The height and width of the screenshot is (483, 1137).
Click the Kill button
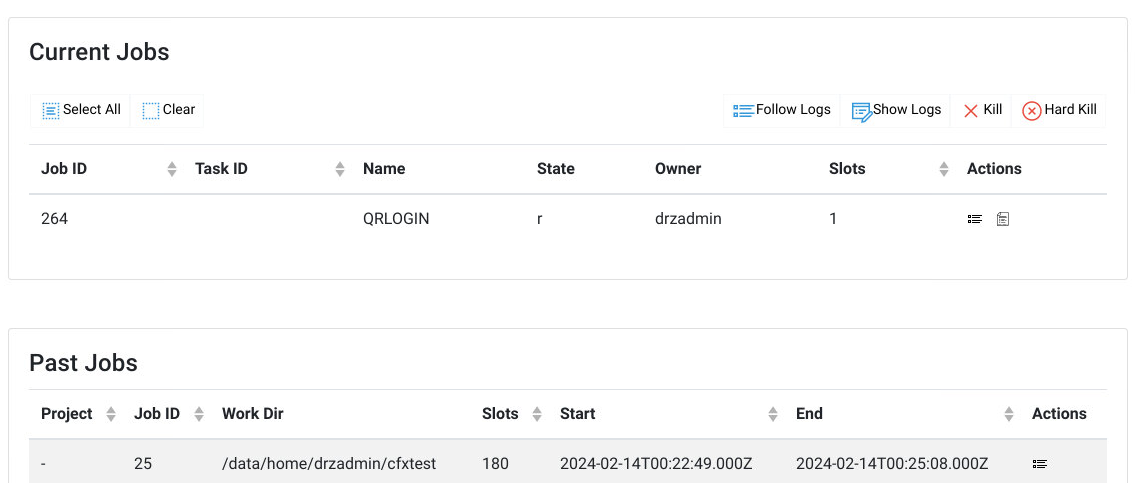click(982, 110)
